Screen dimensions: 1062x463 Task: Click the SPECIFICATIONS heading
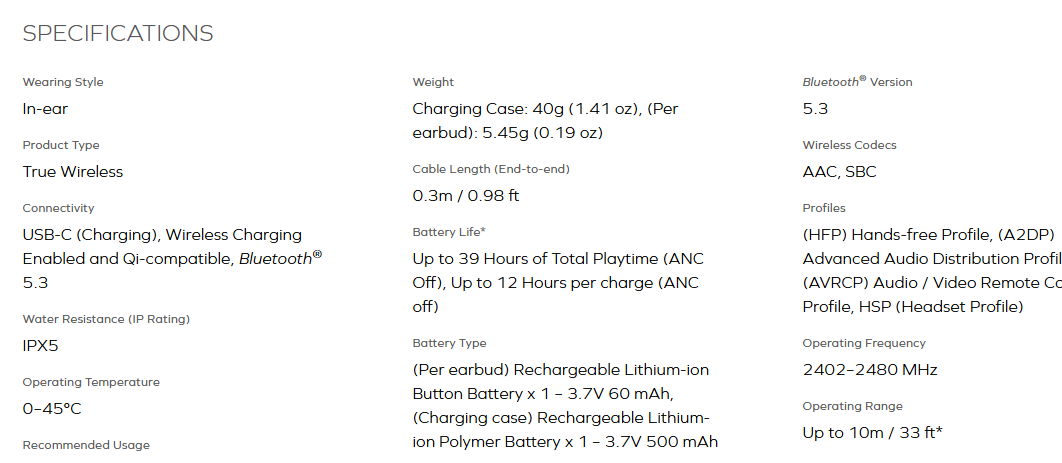tap(118, 33)
